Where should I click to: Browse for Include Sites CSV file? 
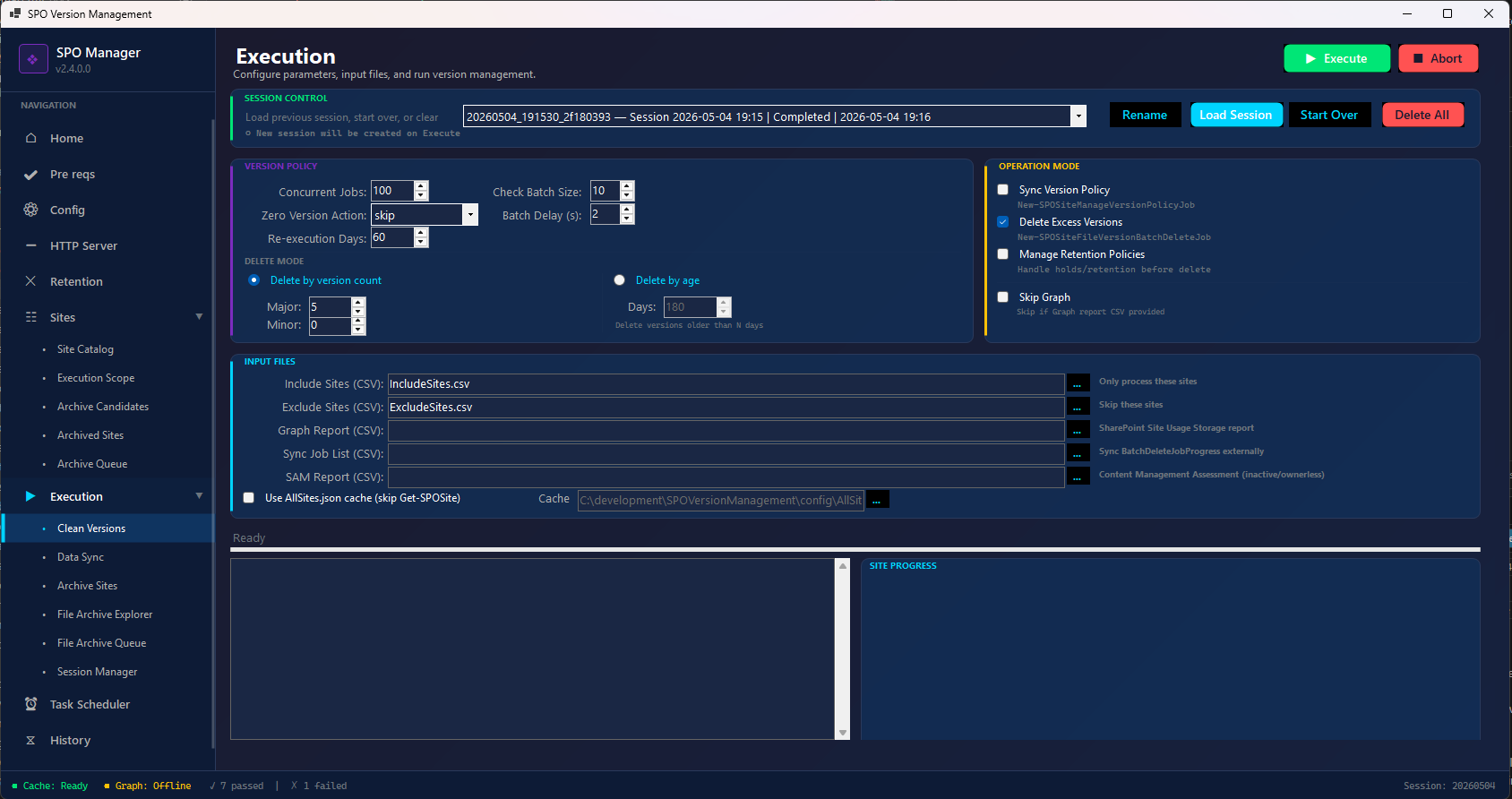[1078, 384]
